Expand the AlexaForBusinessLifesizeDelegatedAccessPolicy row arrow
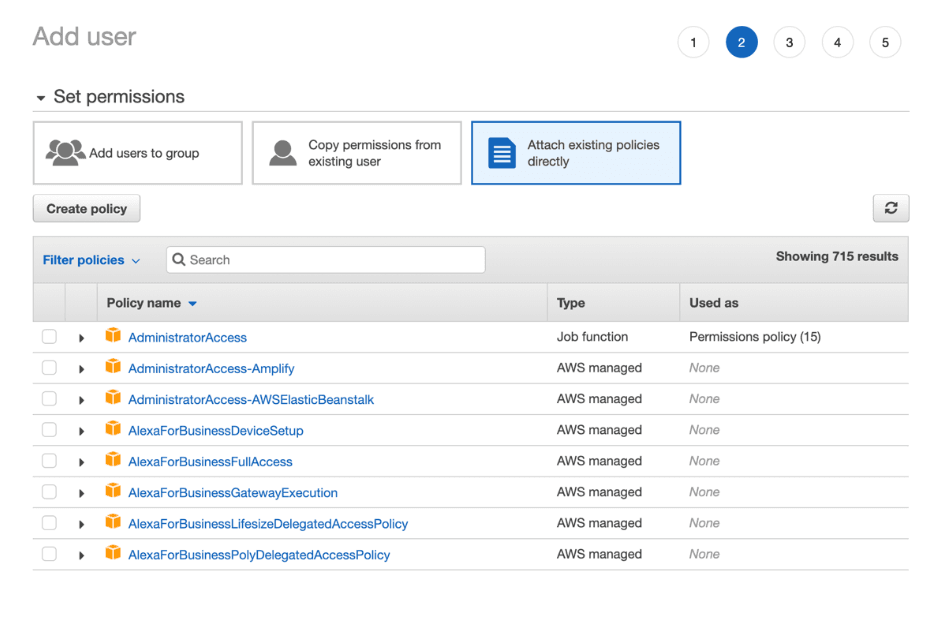This screenshot has width=947, height=622. (x=82, y=525)
